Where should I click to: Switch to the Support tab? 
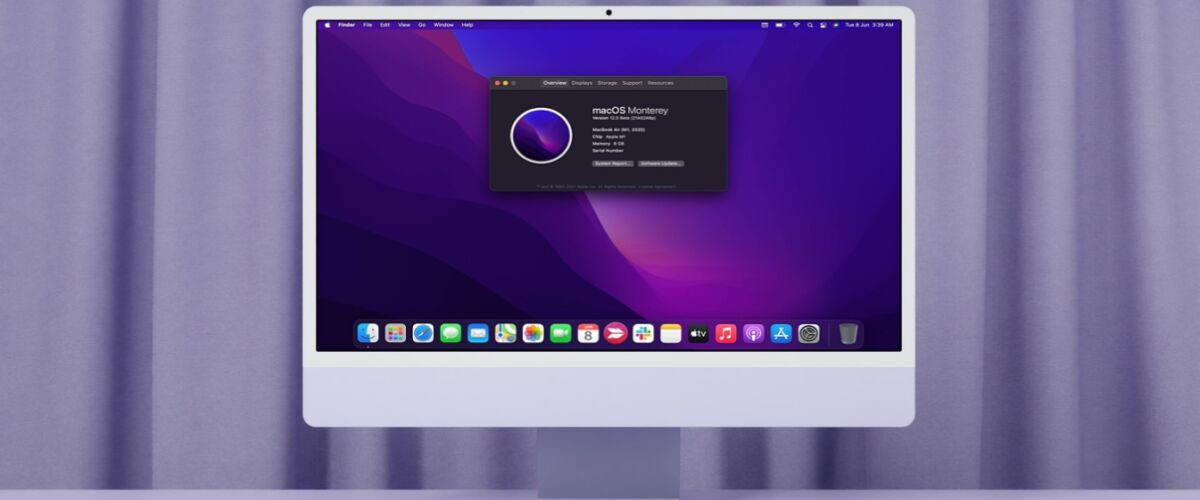click(632, 83)
